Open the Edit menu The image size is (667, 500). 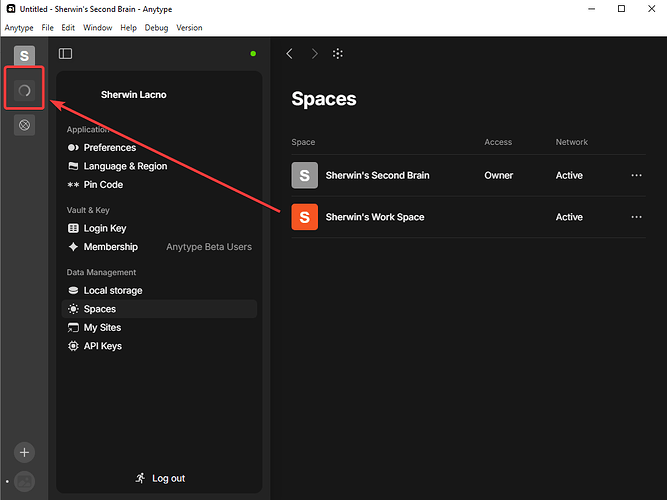[x=68, y=28]
